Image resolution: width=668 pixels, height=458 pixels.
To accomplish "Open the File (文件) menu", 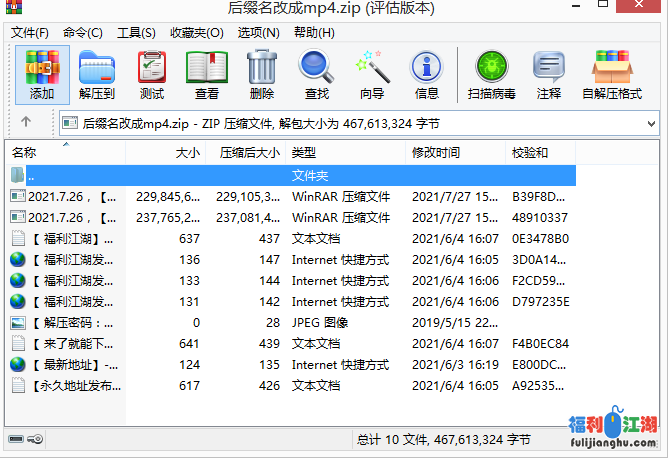I will coord(29,32).
